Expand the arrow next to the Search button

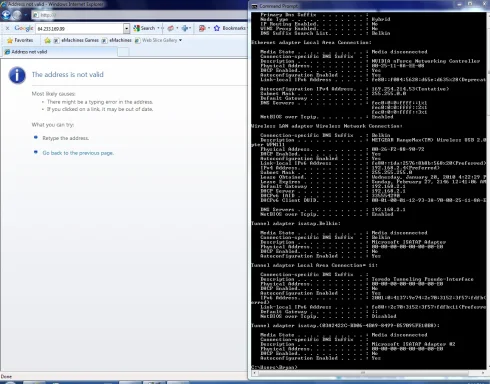click(158, 28)
